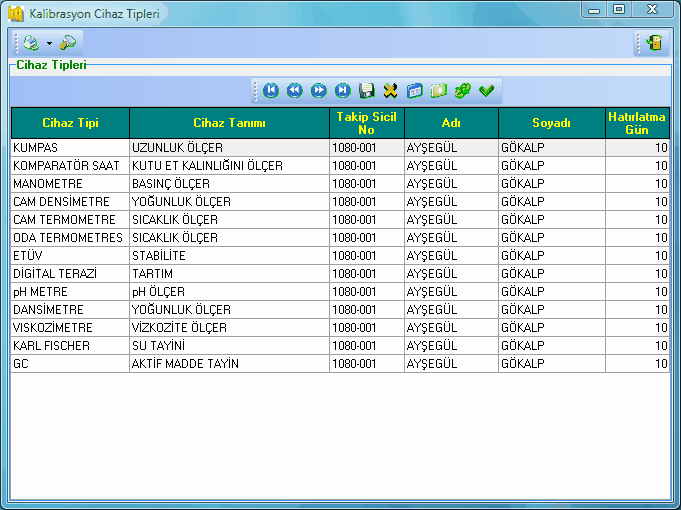Confirm with the green checkmark icon
The image size is (681, 510).
click(x=486, y=91)
